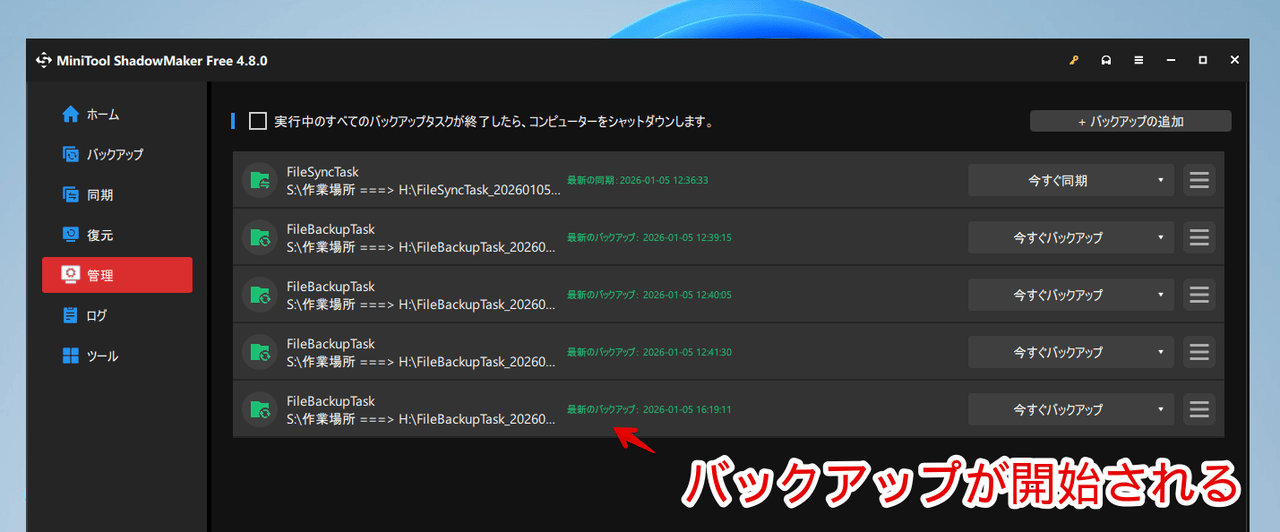Open the headset support icon
This screenshot has width=1280, height=532.
(1106, 61)
